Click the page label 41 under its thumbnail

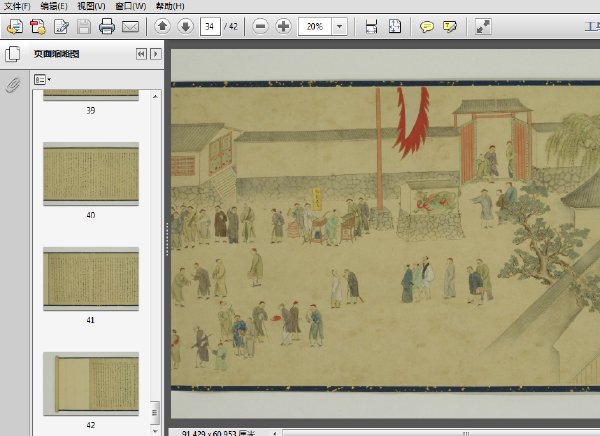91,320
